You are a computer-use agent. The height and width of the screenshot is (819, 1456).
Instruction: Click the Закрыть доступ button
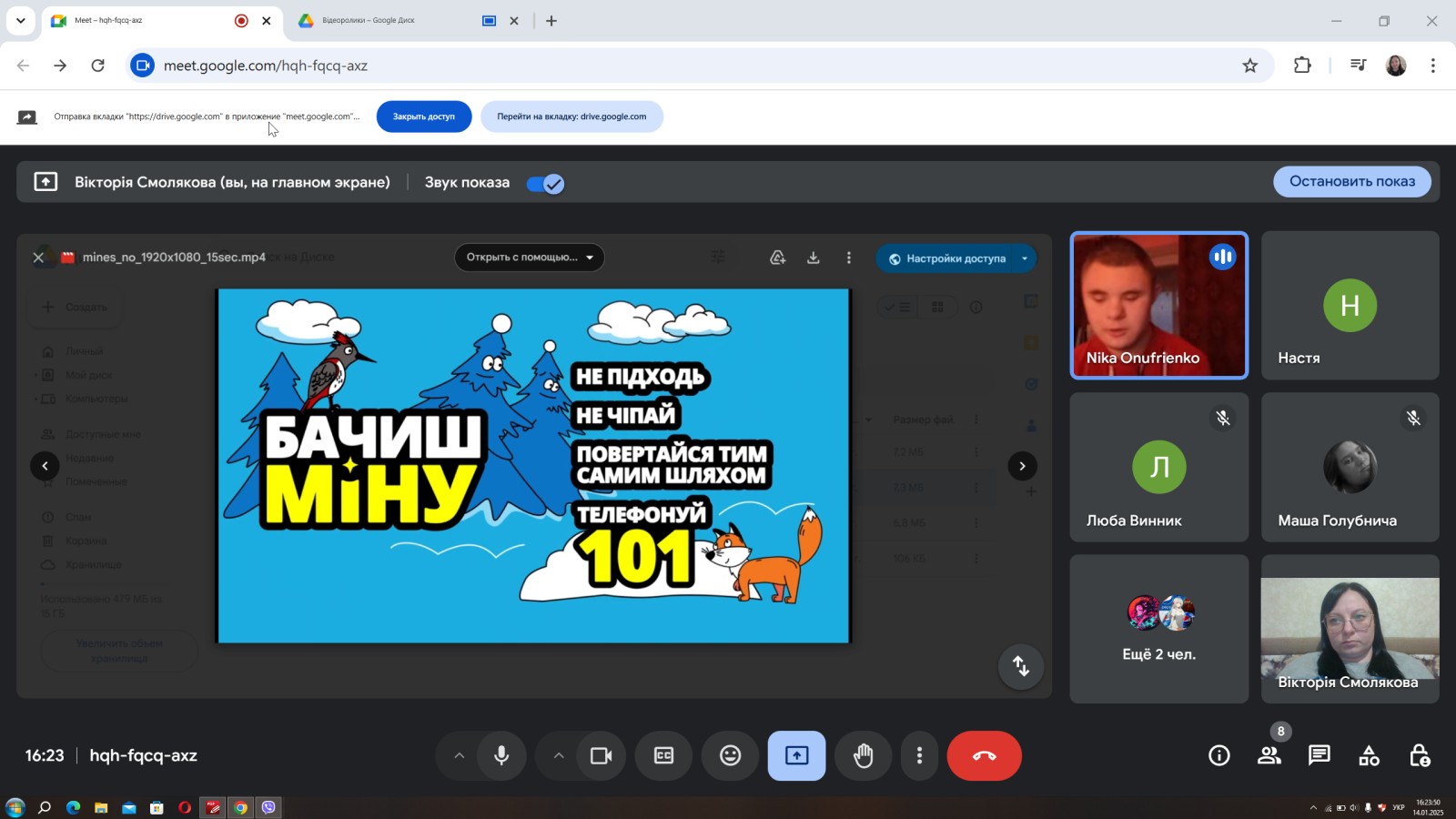click(x=424, y=116)
